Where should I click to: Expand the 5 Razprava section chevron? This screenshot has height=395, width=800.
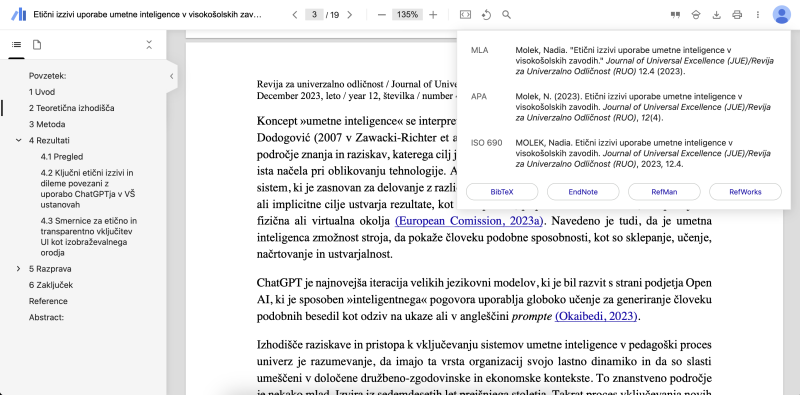[19, 269]
